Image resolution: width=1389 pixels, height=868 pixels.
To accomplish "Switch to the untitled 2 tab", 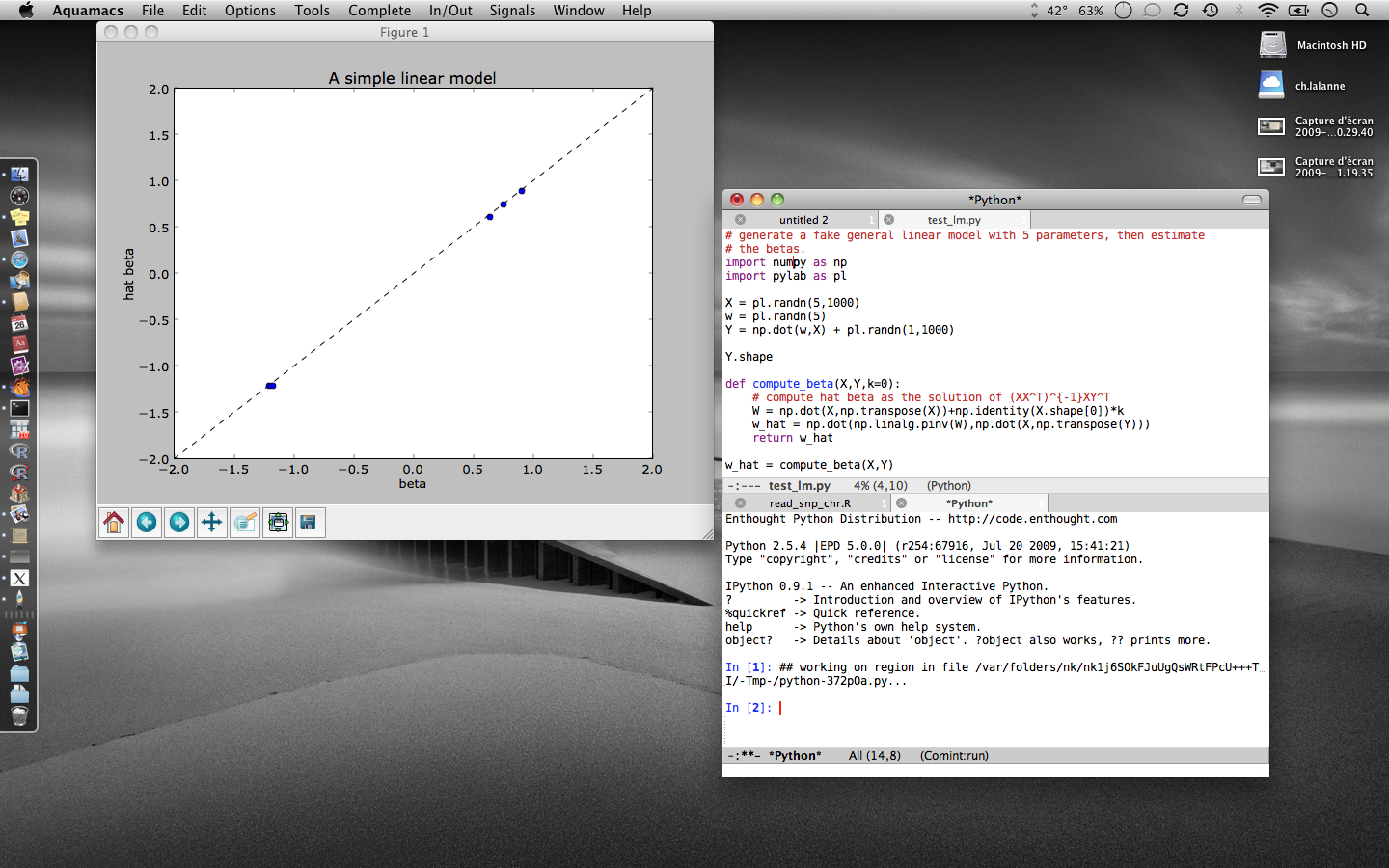I will point(803,220).
